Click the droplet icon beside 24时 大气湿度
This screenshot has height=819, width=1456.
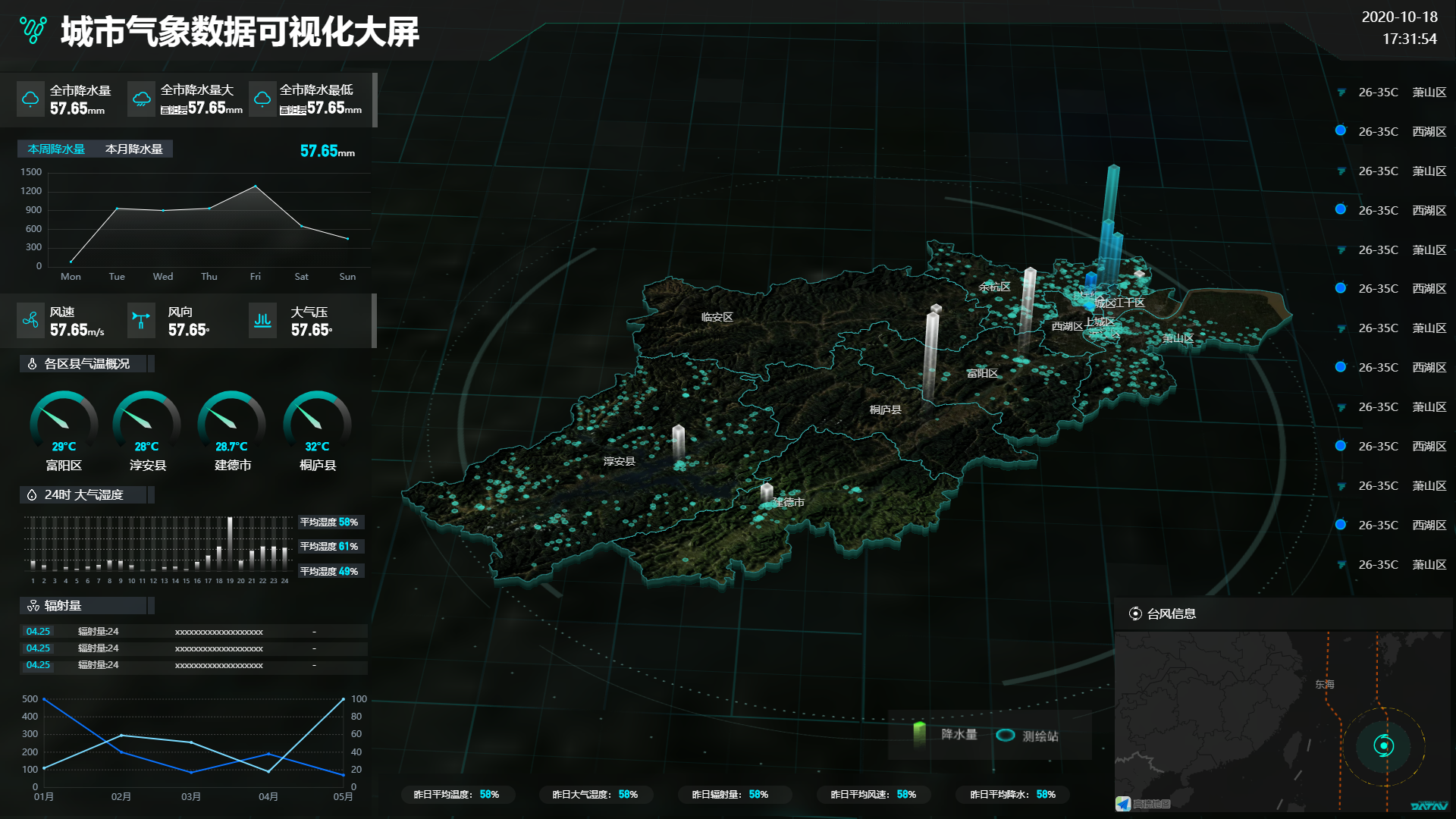click(32, 495)
